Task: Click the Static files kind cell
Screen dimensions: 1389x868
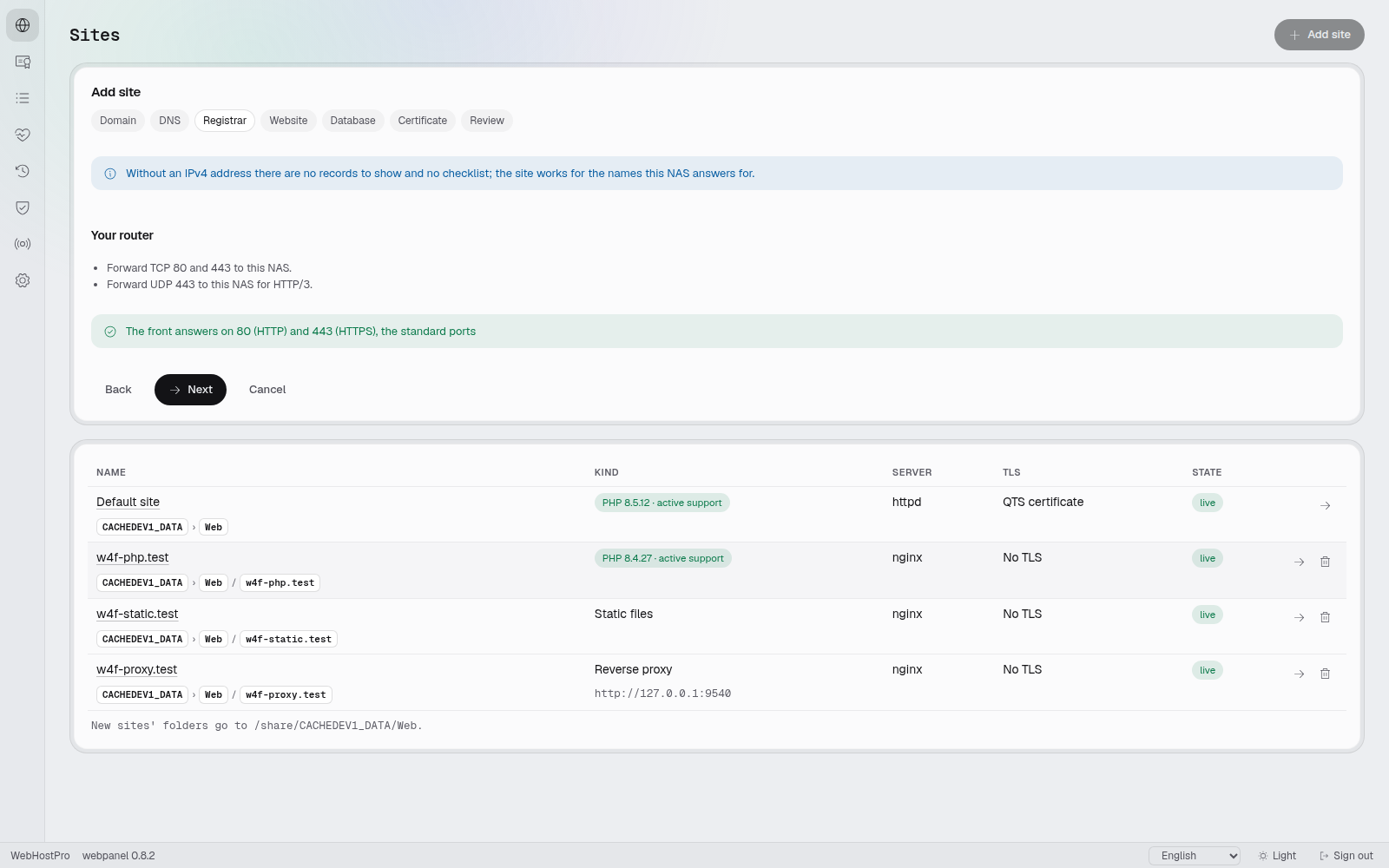Action: coord(623,614)
